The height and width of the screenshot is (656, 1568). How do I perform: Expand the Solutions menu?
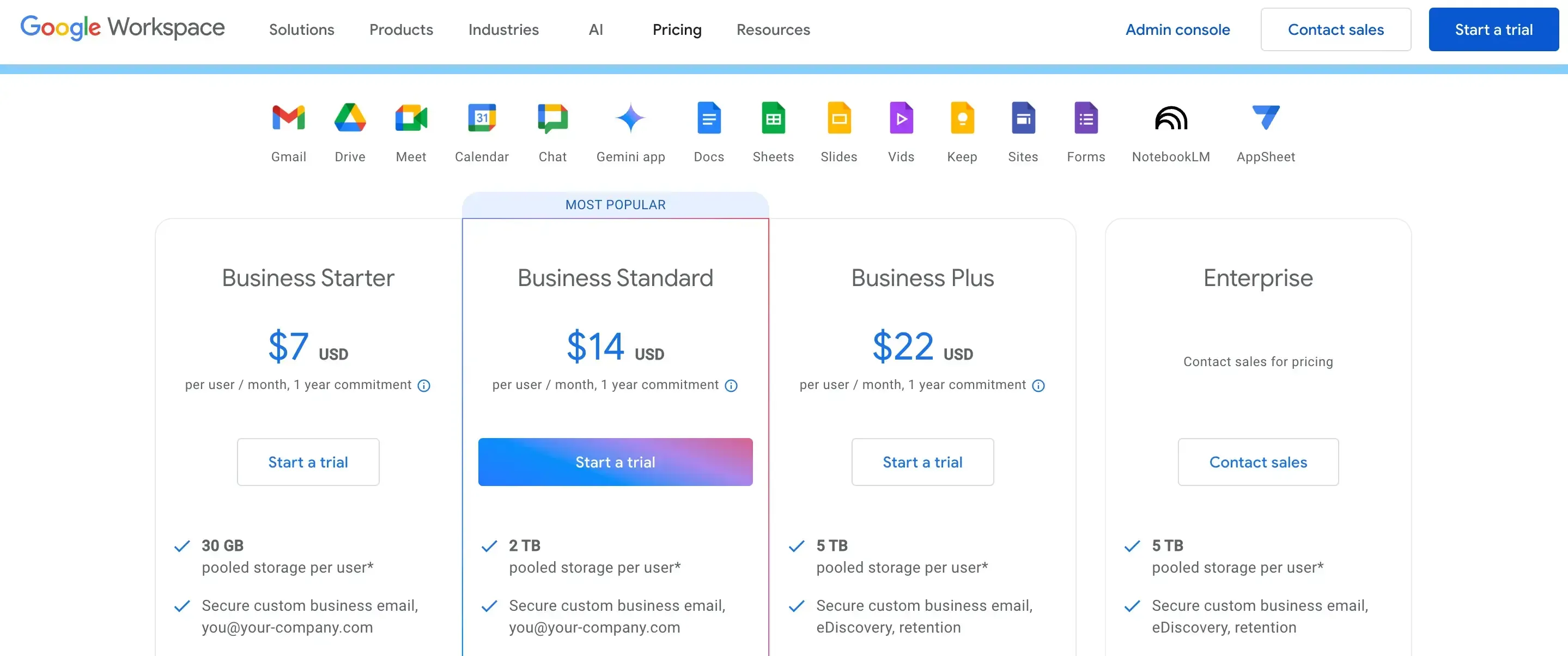pyautogui.click(x=302, y=29)
